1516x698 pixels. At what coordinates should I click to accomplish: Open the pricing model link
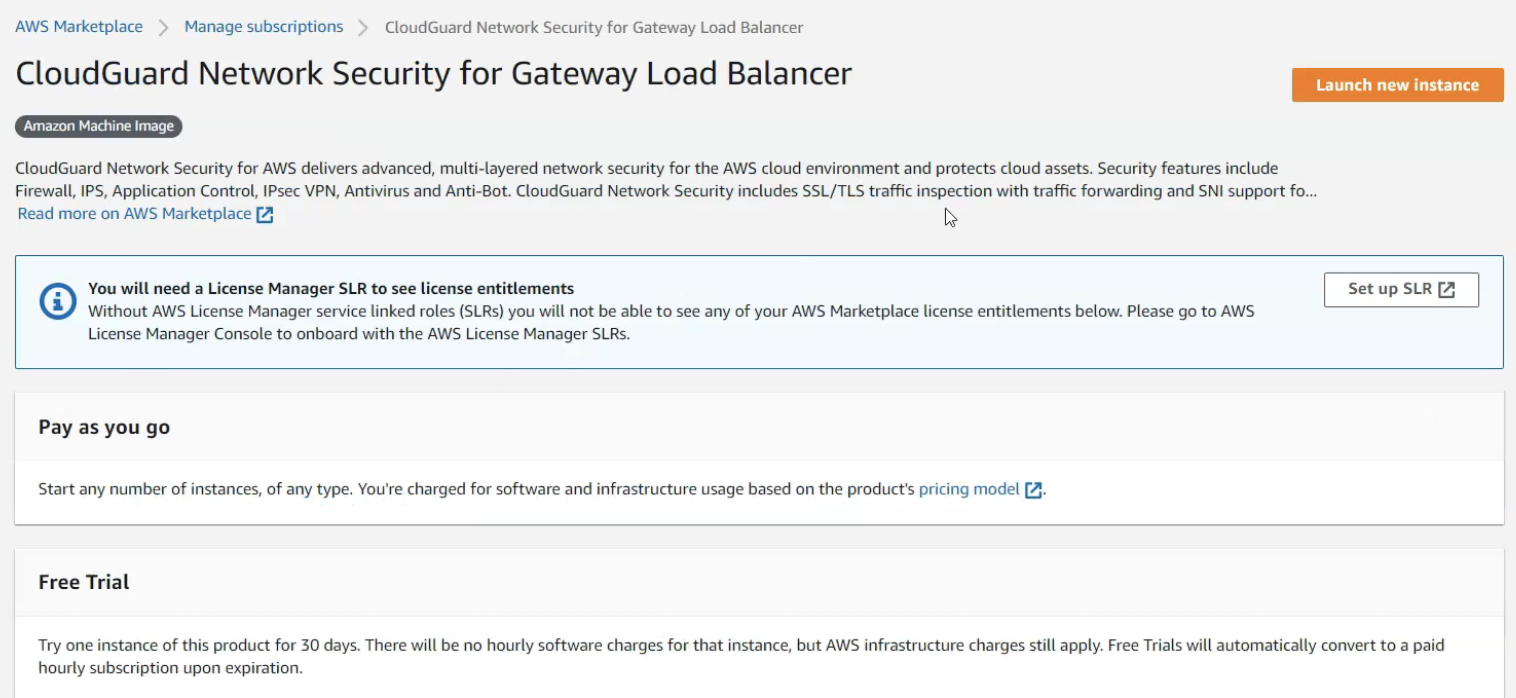(969, 489)
